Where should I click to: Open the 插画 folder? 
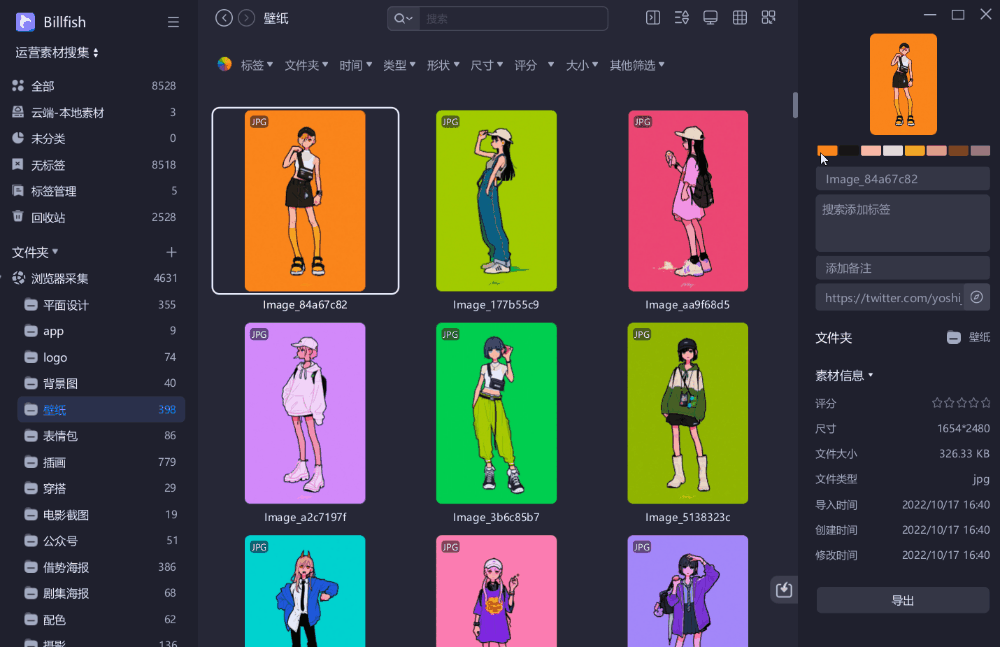[101, 462]
